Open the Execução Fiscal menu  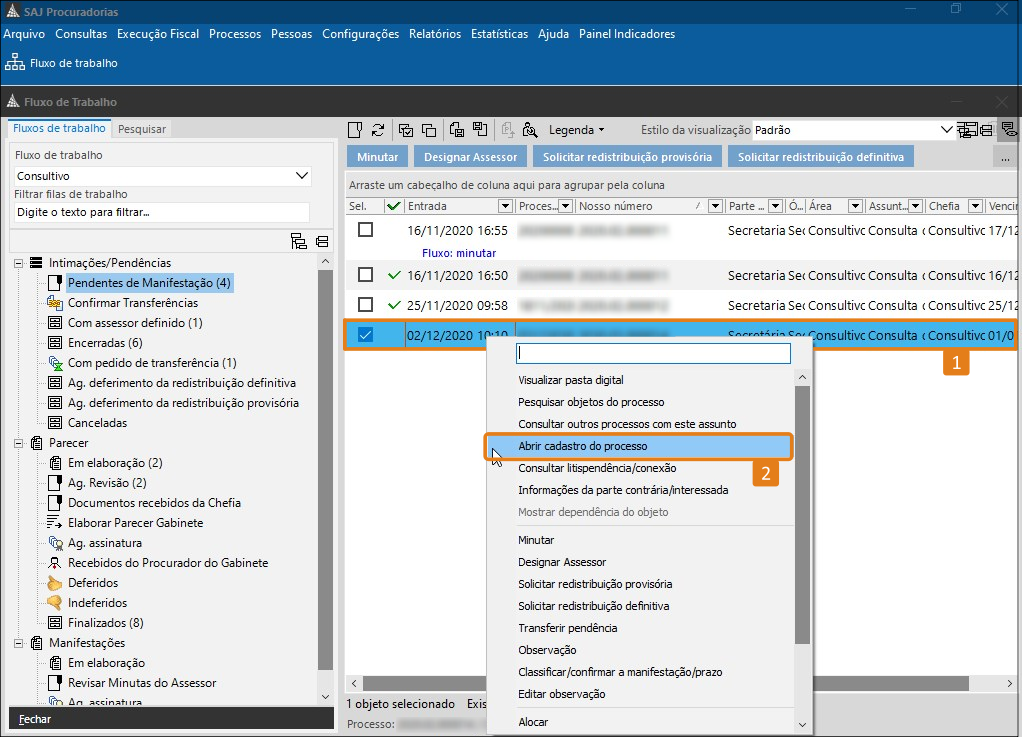(x=157, y=34)
